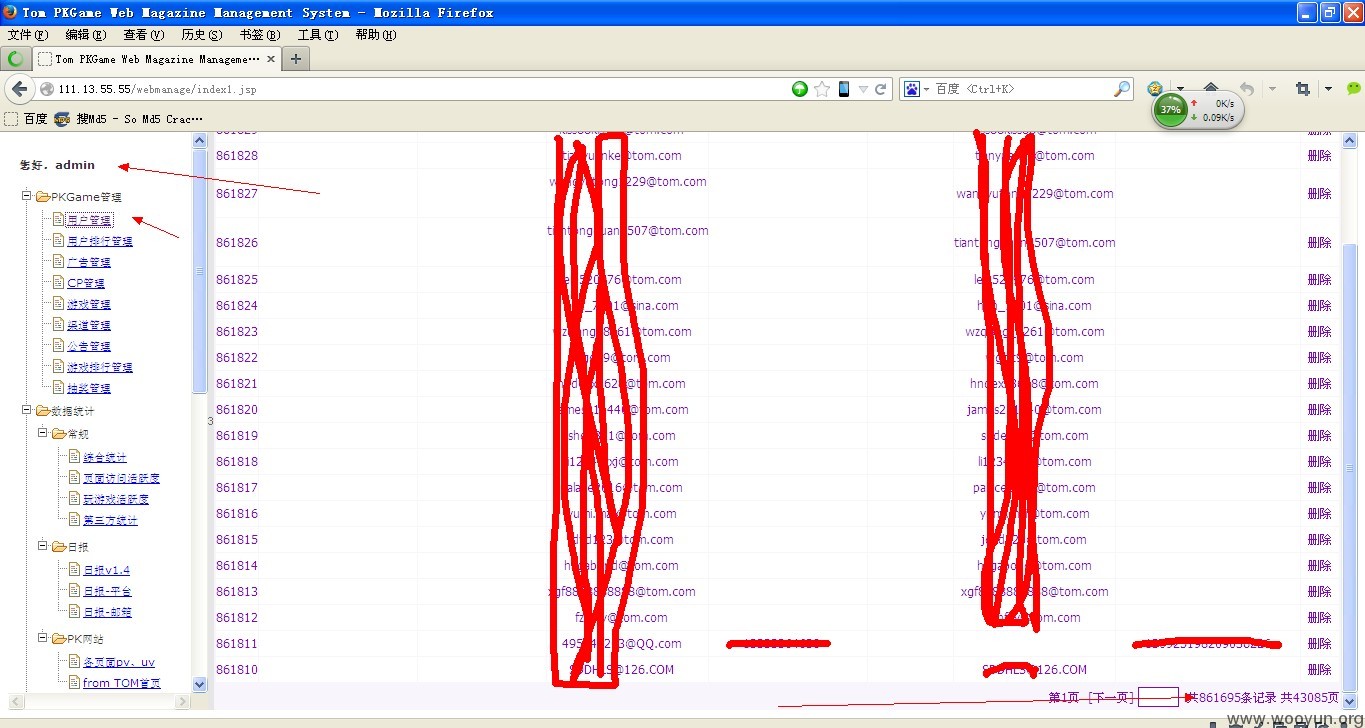This screenshot has height=728, width=1365.
Task: Click the green shield icon in address bar
Action: [800, 89]
